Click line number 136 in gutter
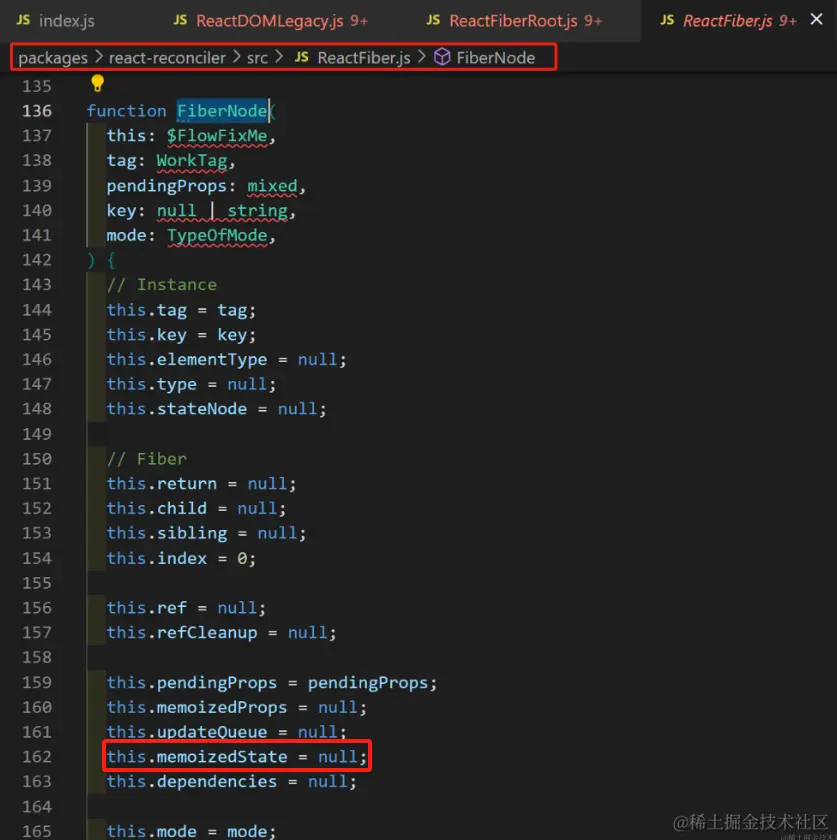The height and width of the screenshot is (840, 837). pyautogui.click(x=37, y=111)
